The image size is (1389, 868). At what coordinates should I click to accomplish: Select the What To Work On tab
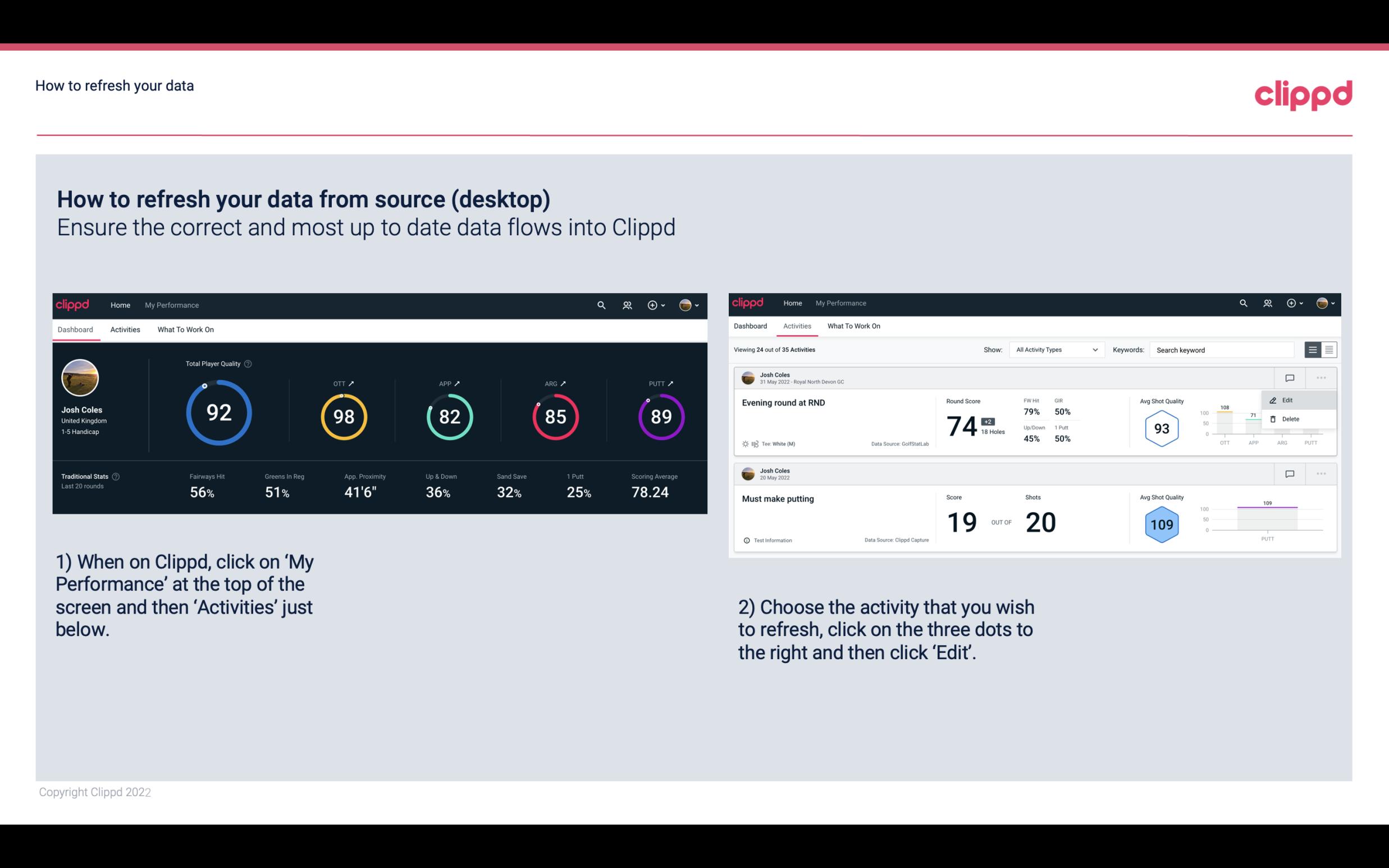[x=185, y=329]
